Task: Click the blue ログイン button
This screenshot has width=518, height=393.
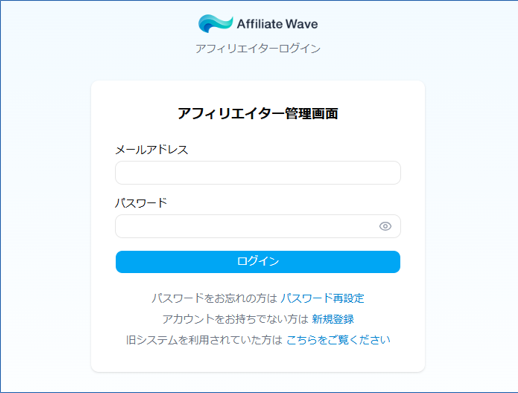Action: coord(258,262)
